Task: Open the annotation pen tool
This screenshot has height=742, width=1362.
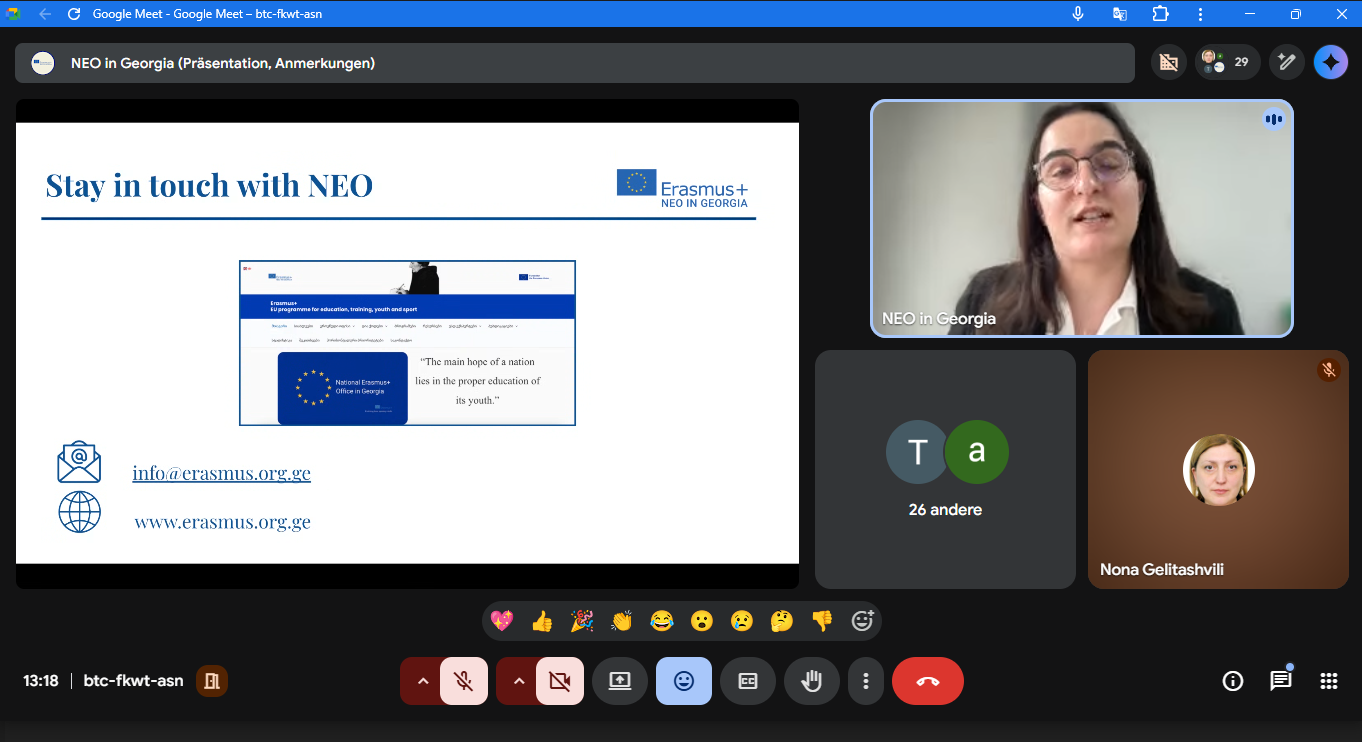Action: pyautogui.click(x=1286, y=62)
